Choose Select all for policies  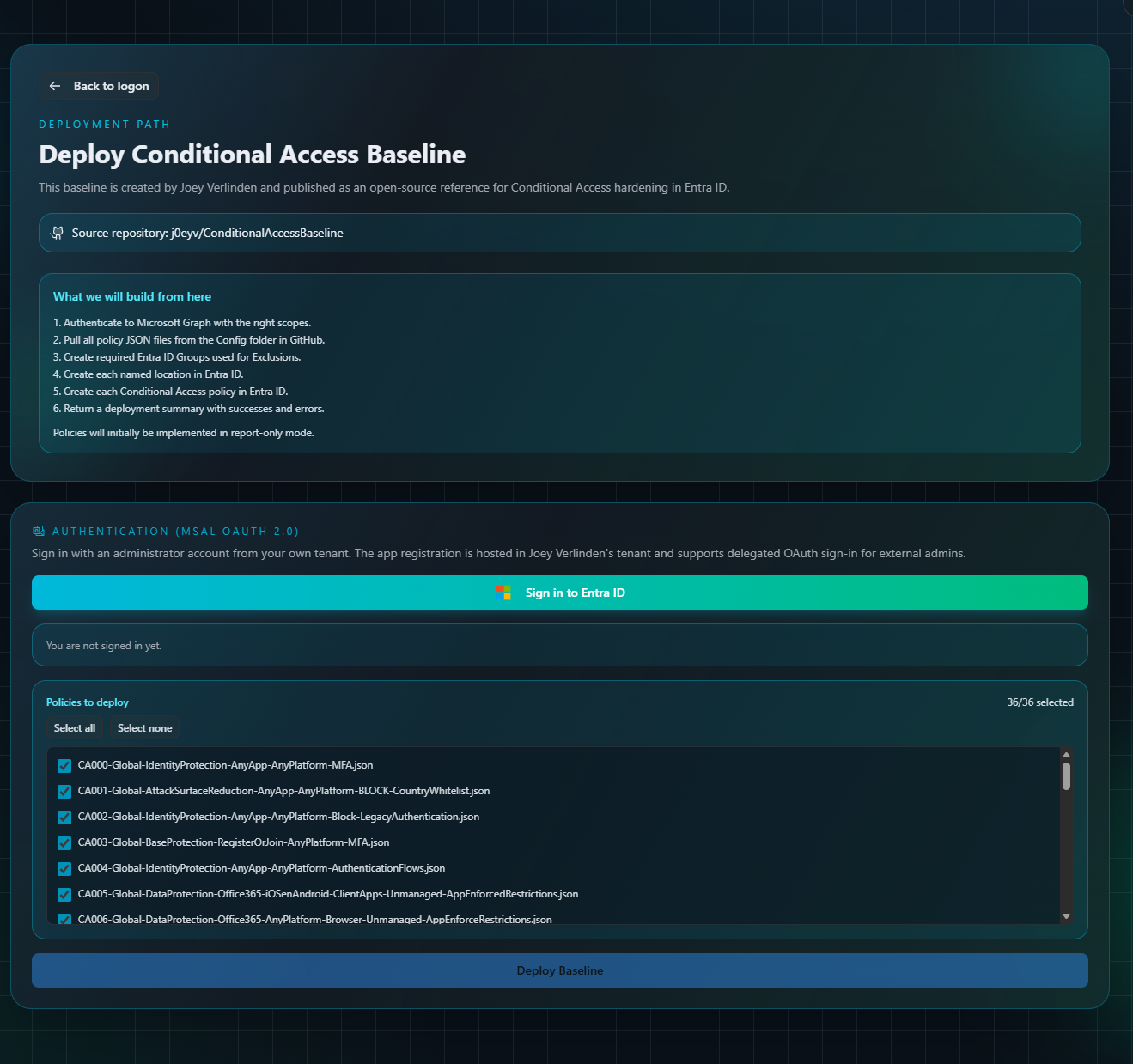(x=75, y=728)
